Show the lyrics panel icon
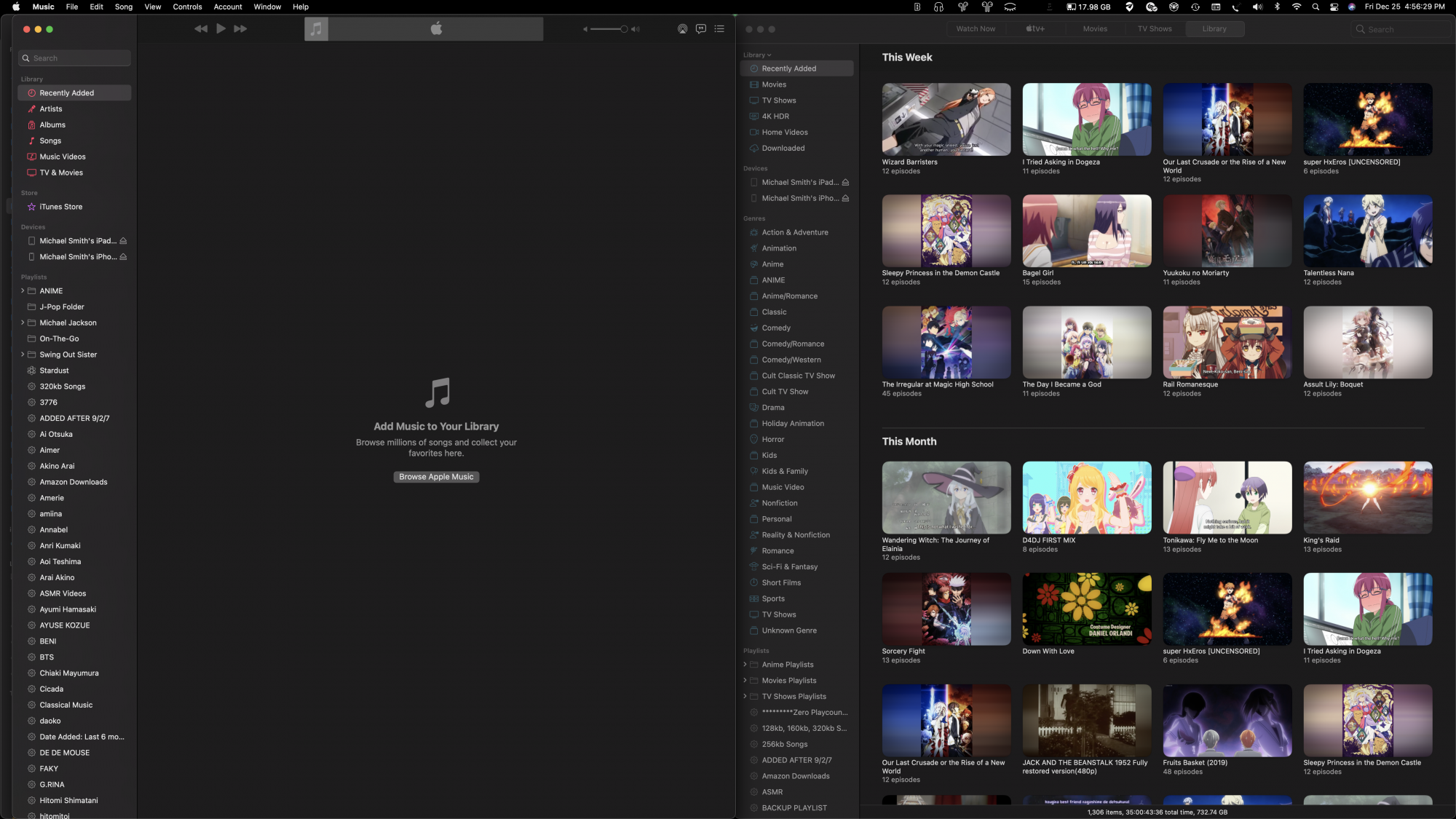 pyautogui.click(x=700, y=29)
